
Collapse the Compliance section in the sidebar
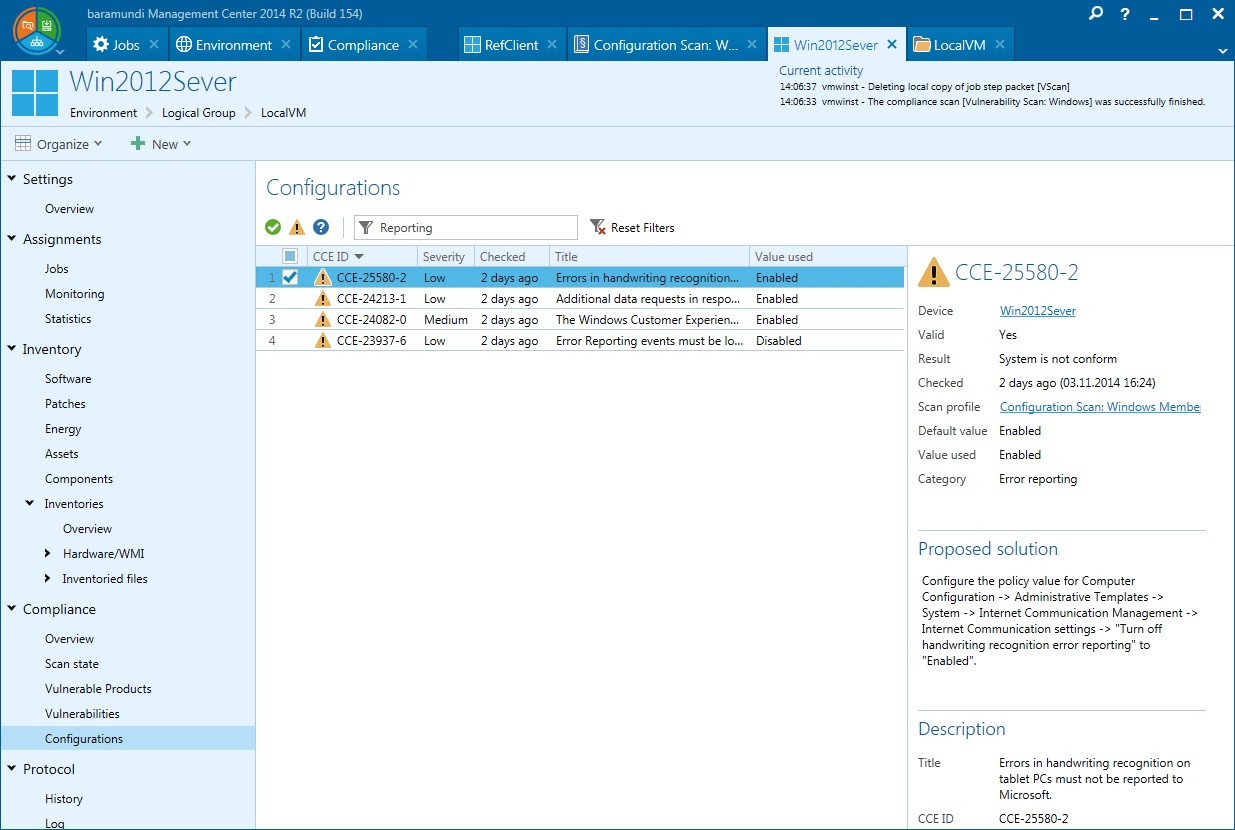pos(12,609)
